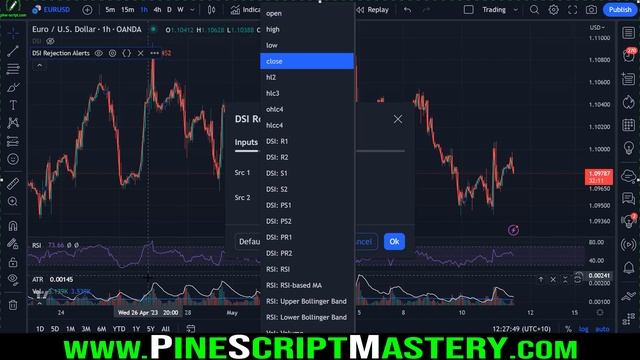Select the Text annotation tool
640x360 pixels.
click(x=13, y=105)
